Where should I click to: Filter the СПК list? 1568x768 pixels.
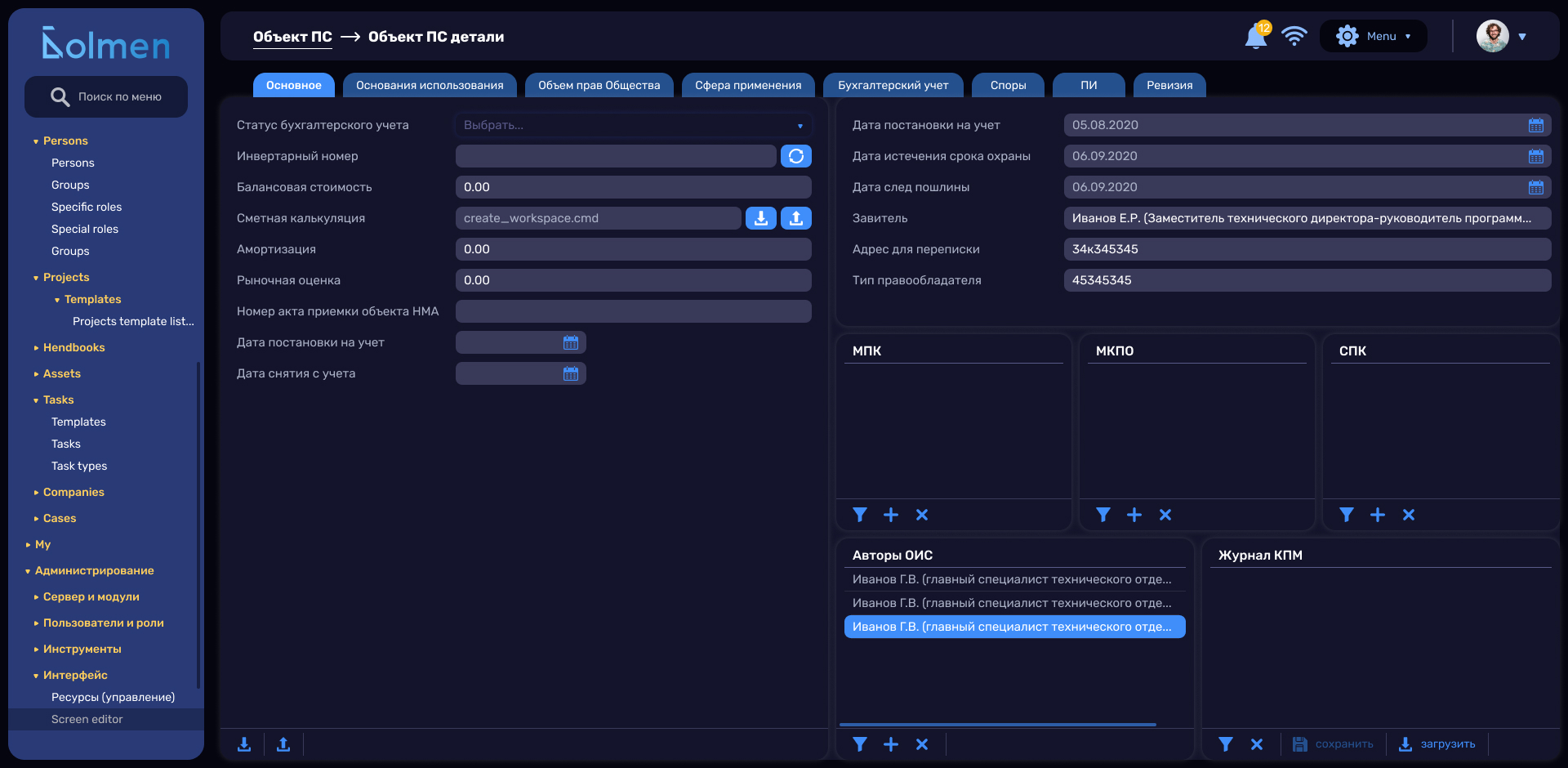coord(1347,515)
